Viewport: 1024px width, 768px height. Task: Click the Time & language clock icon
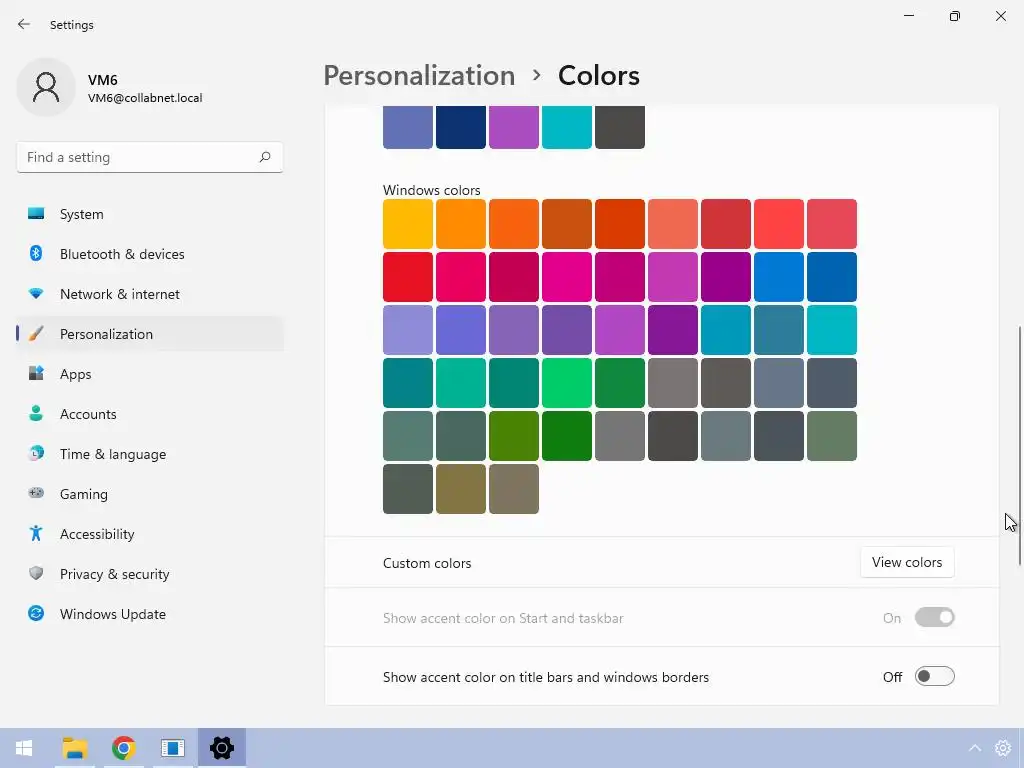coord(36,453)
